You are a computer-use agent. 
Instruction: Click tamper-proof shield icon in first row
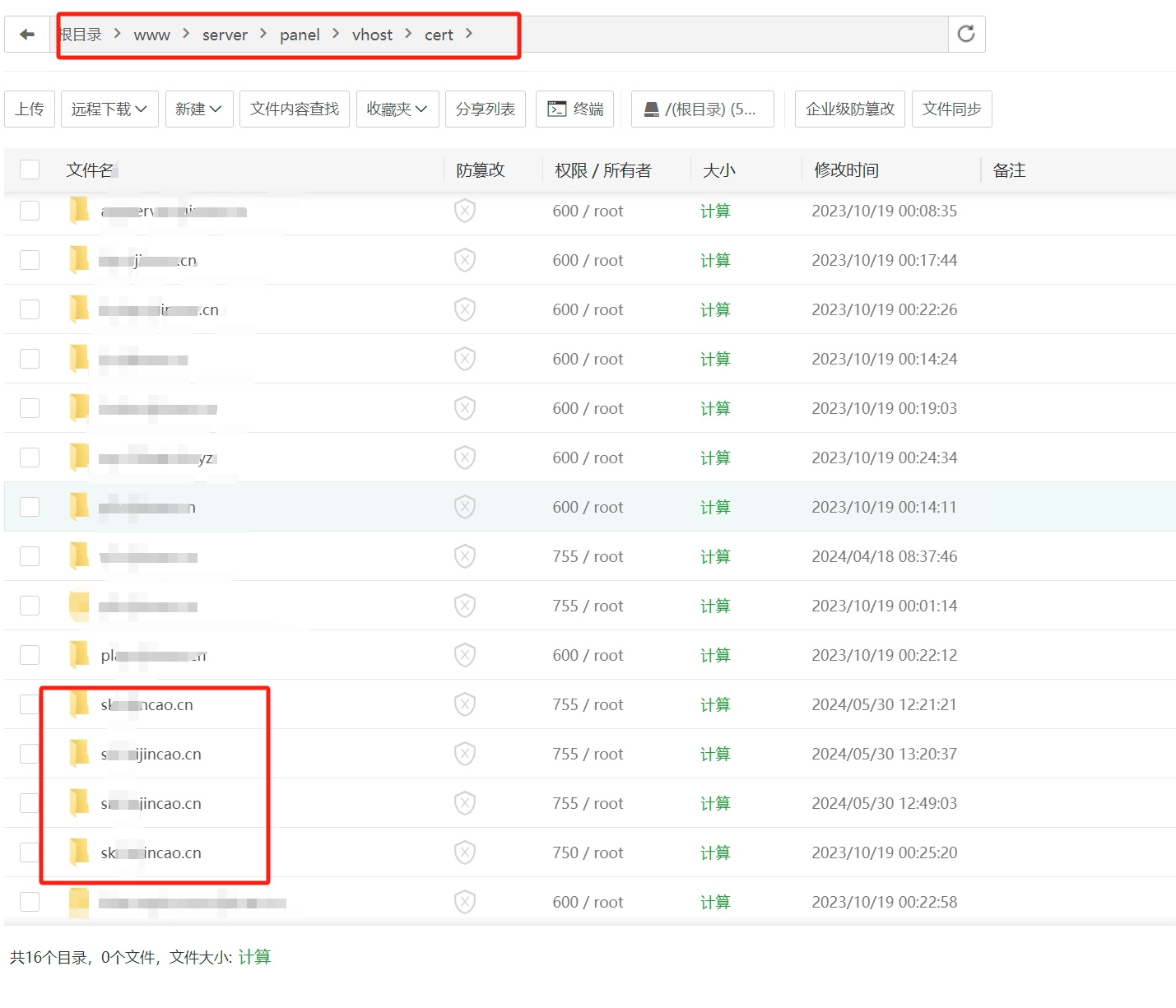(x=465, y=211)
